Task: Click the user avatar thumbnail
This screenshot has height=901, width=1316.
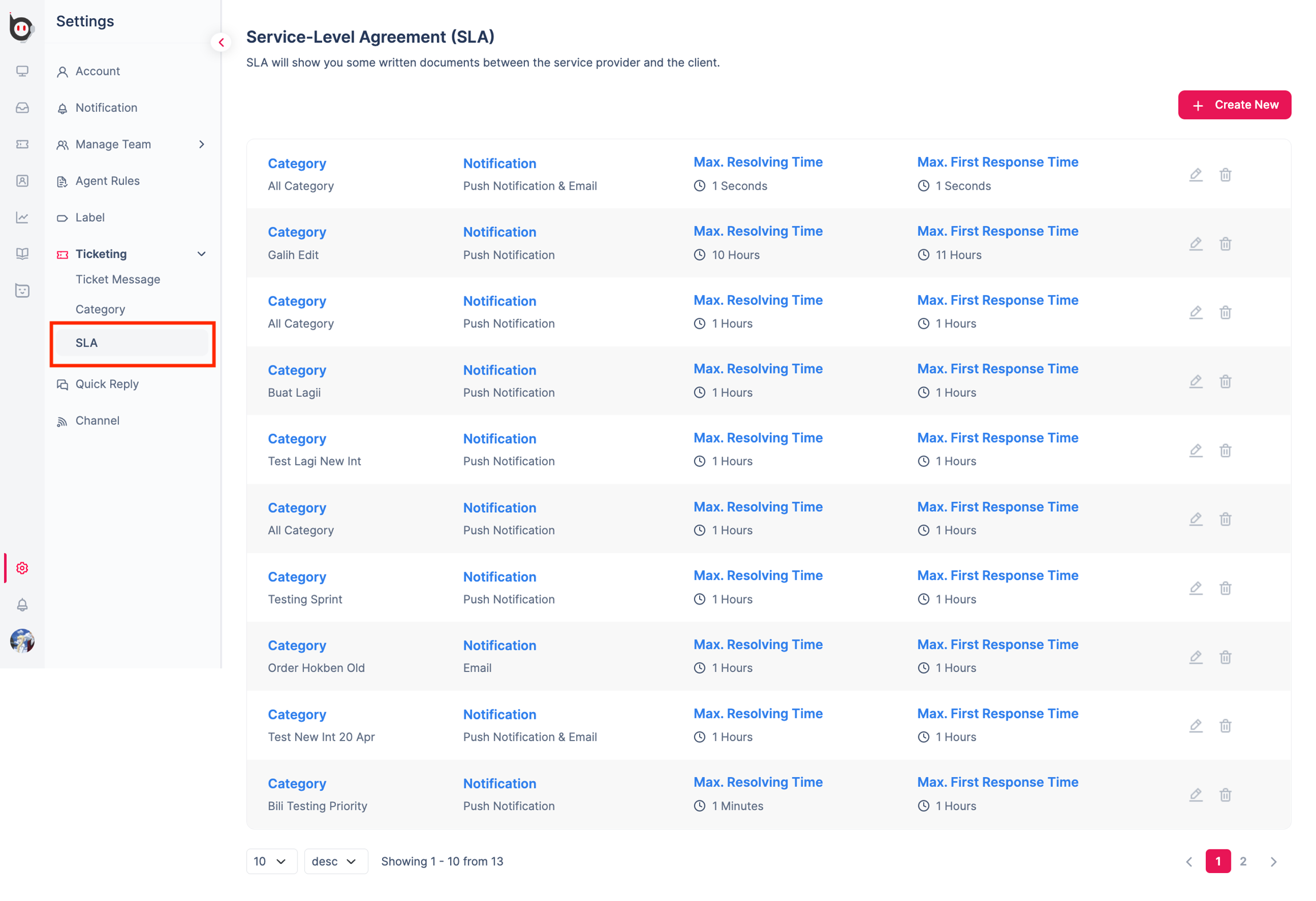Action: tap(22, 641)
